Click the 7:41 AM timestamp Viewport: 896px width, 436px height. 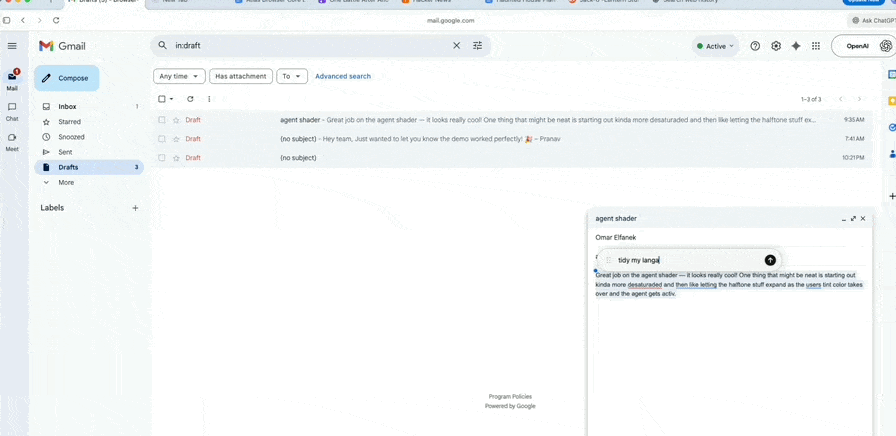854,139
